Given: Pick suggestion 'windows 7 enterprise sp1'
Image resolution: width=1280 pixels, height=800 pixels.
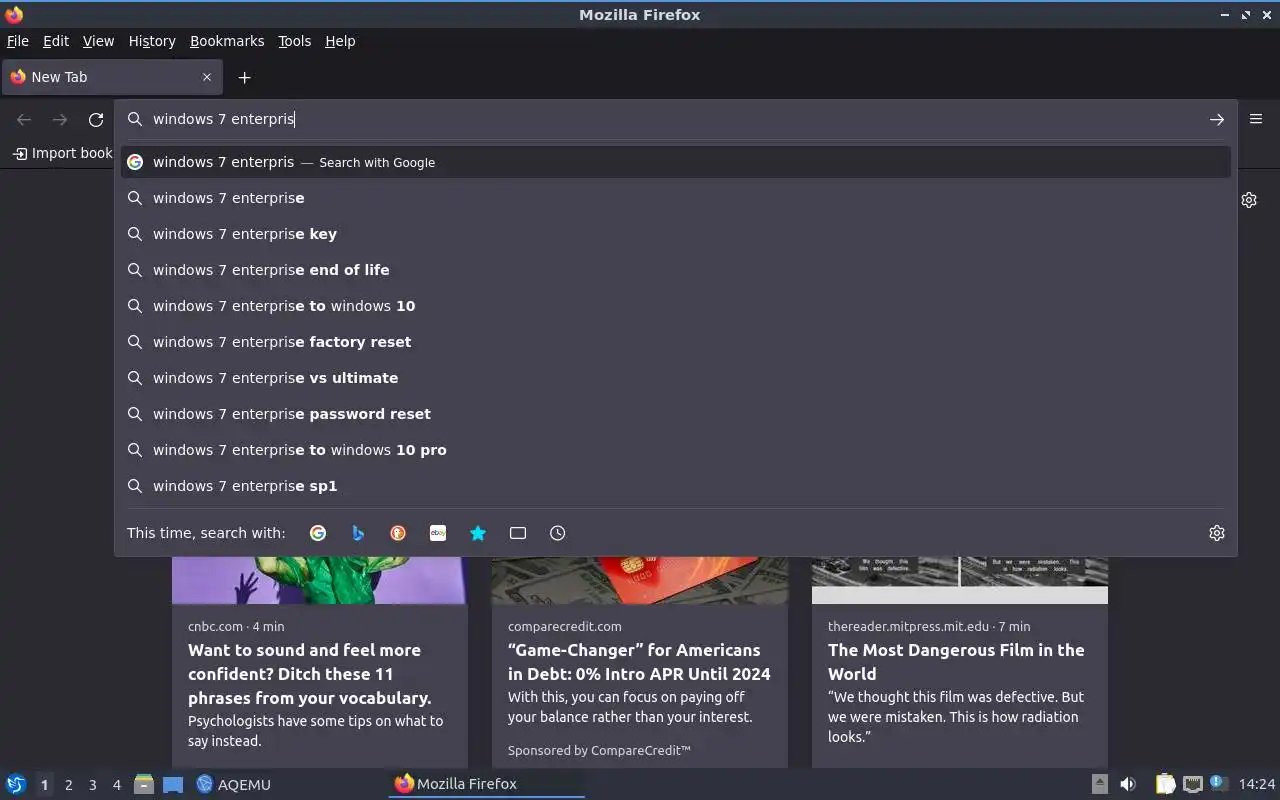Looking at the screenshot, I should point(676,486).
